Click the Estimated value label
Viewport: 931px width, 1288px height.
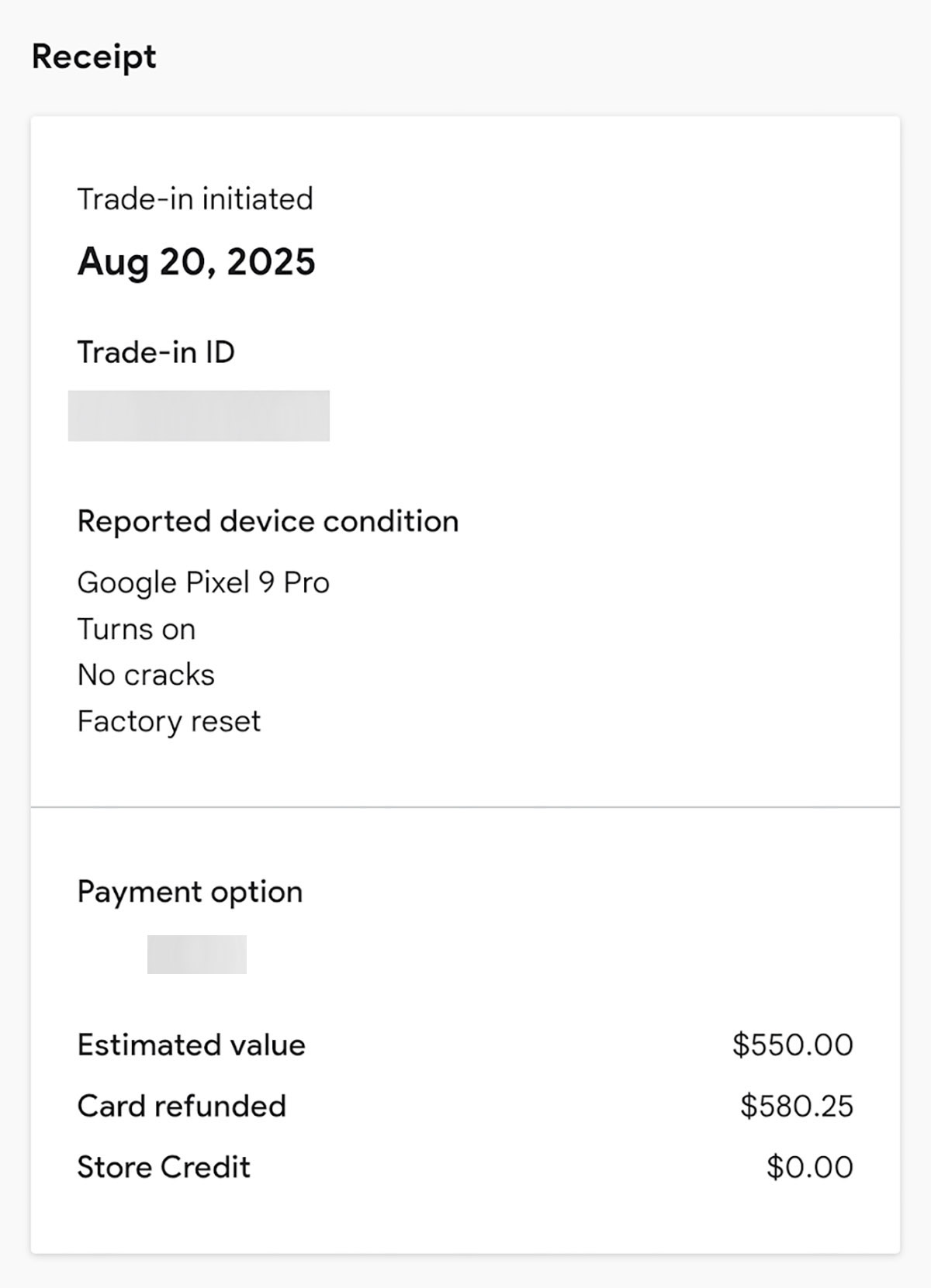[x=192, y=1045]
